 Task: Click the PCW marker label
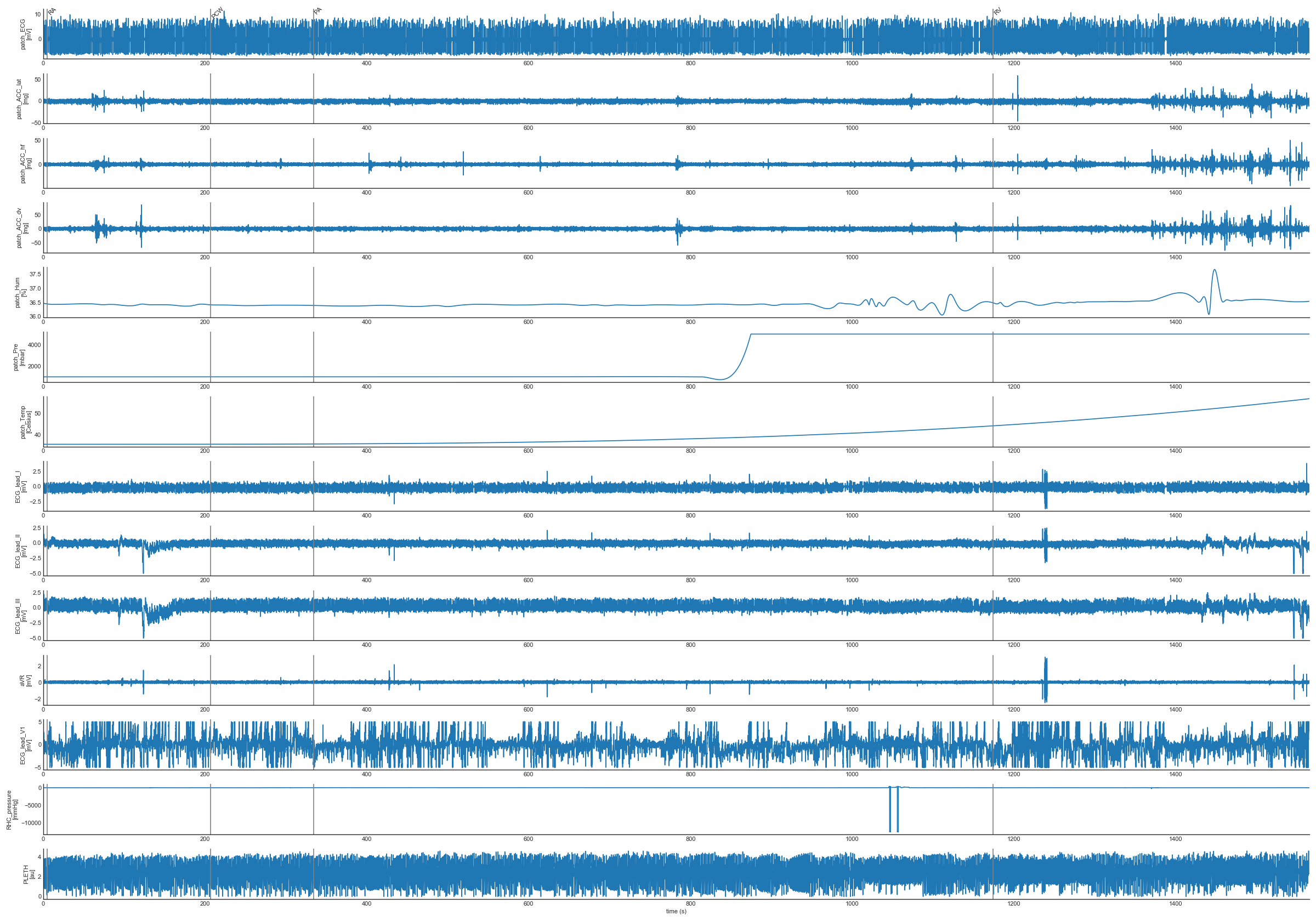217,13
